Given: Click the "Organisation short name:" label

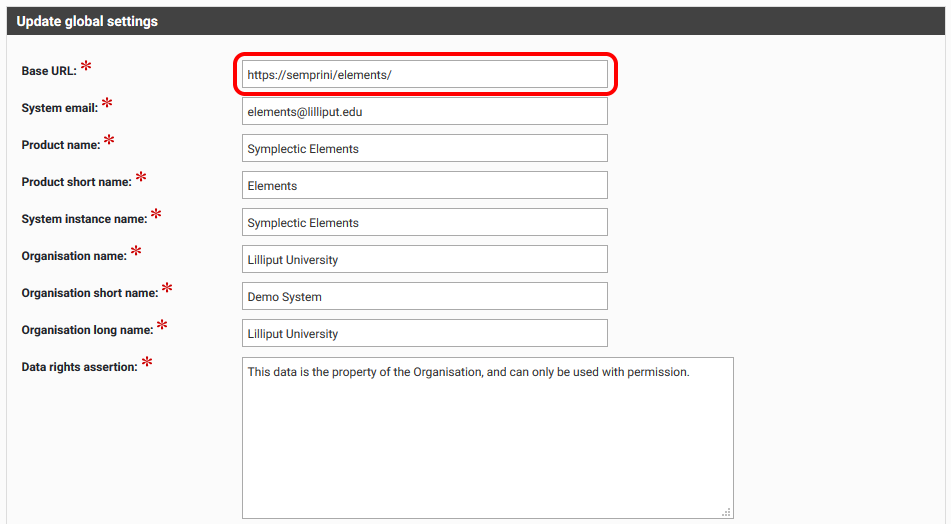Looking at the screenshot, I should click(x=90, y=293).
